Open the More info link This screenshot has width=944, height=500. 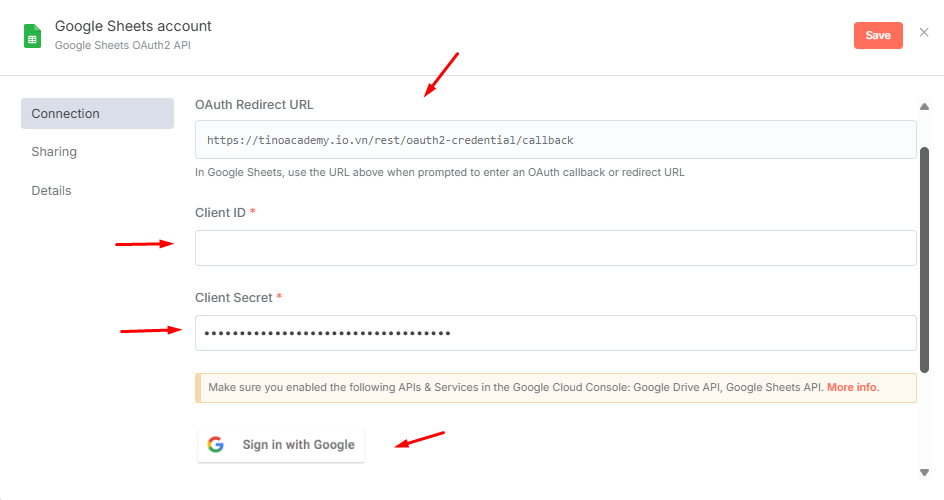tap(851, 387)
